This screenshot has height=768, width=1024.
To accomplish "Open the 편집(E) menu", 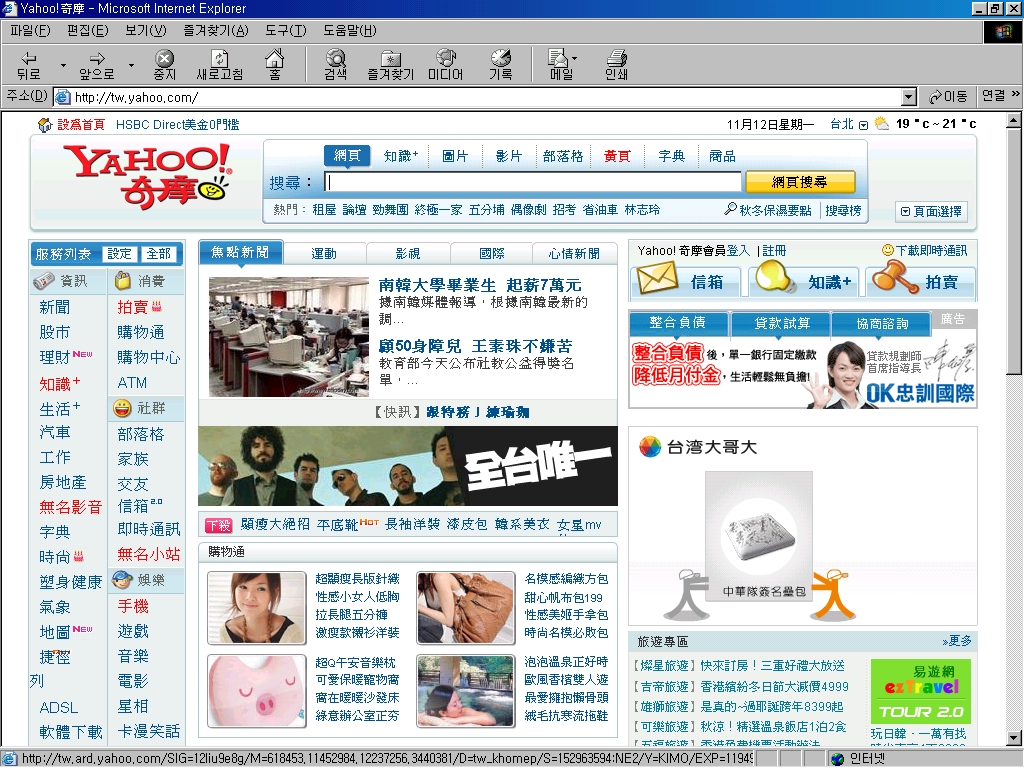I will 88,31.
